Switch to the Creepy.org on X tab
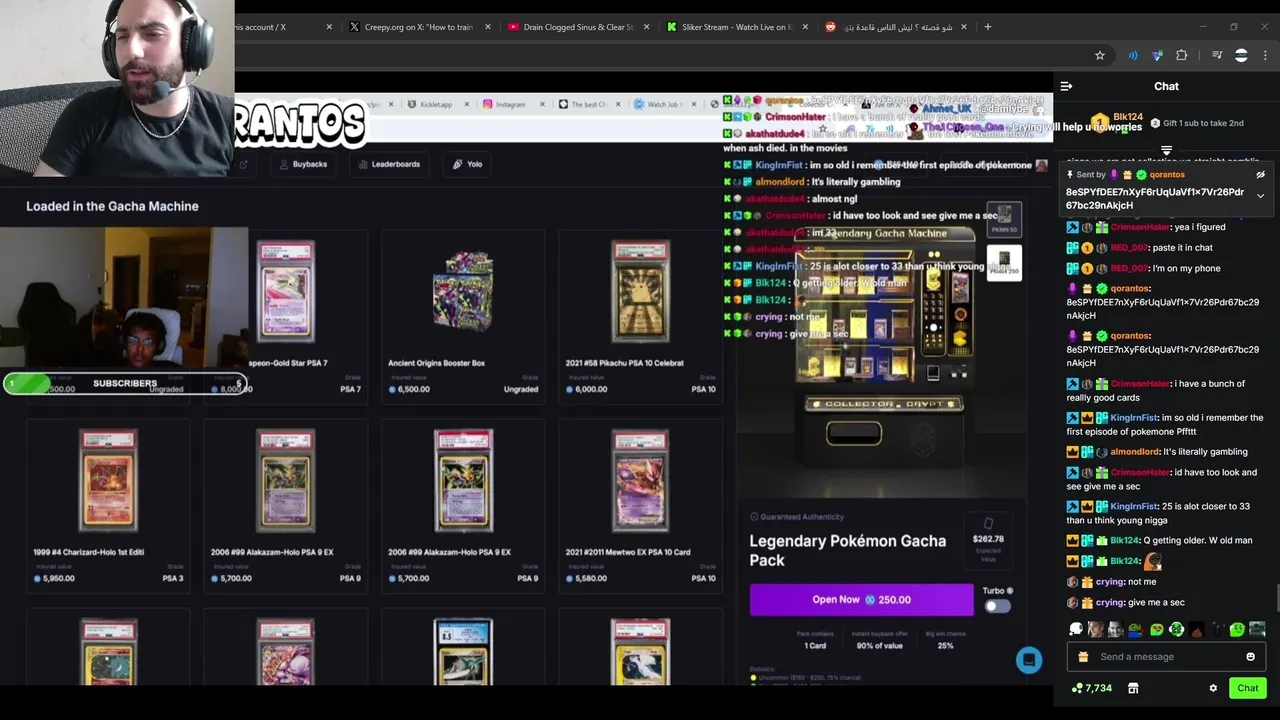1280x720 pixels. pyautogui.click(x=417, y=27)
